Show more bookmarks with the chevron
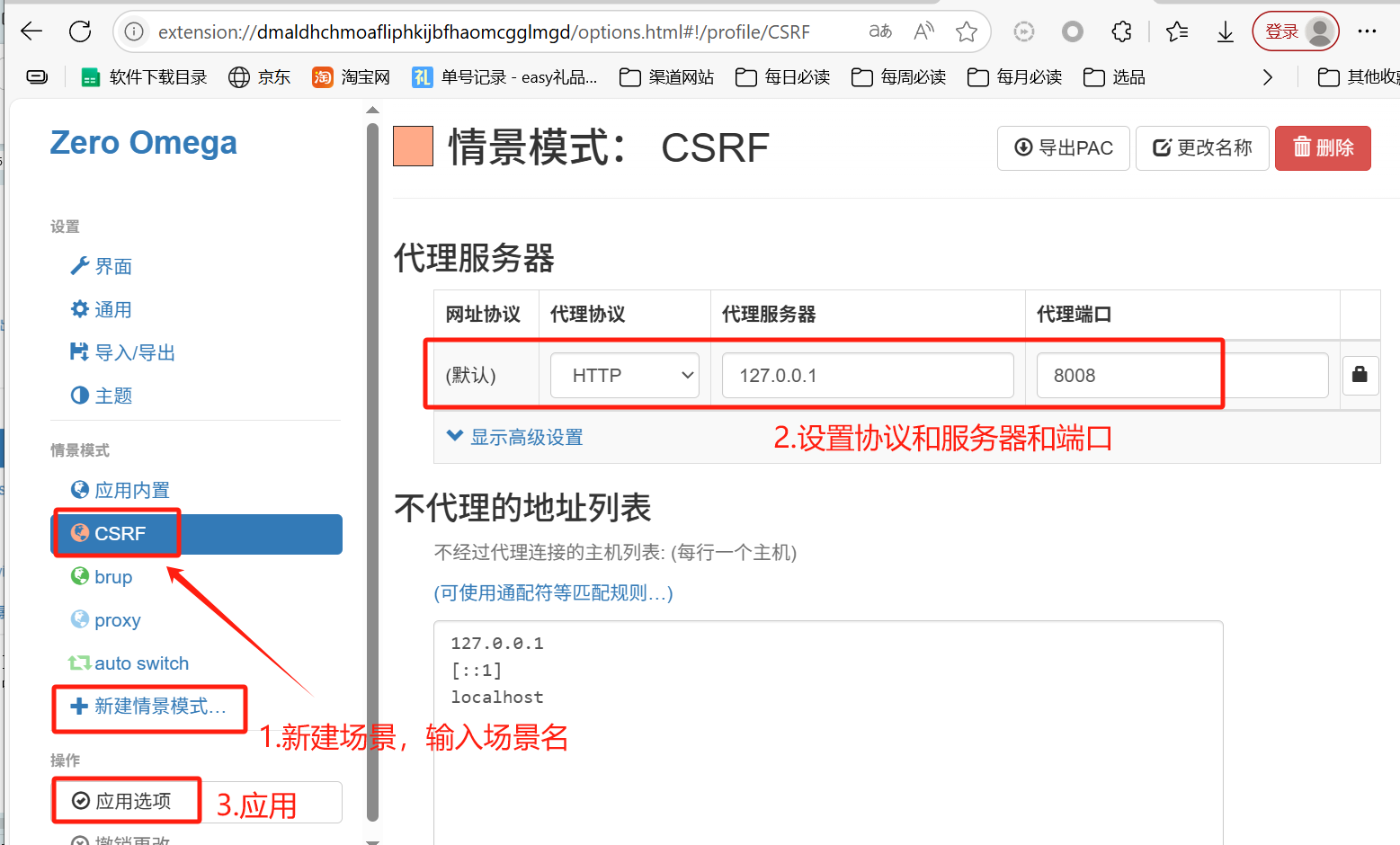 pos(1268,77)
